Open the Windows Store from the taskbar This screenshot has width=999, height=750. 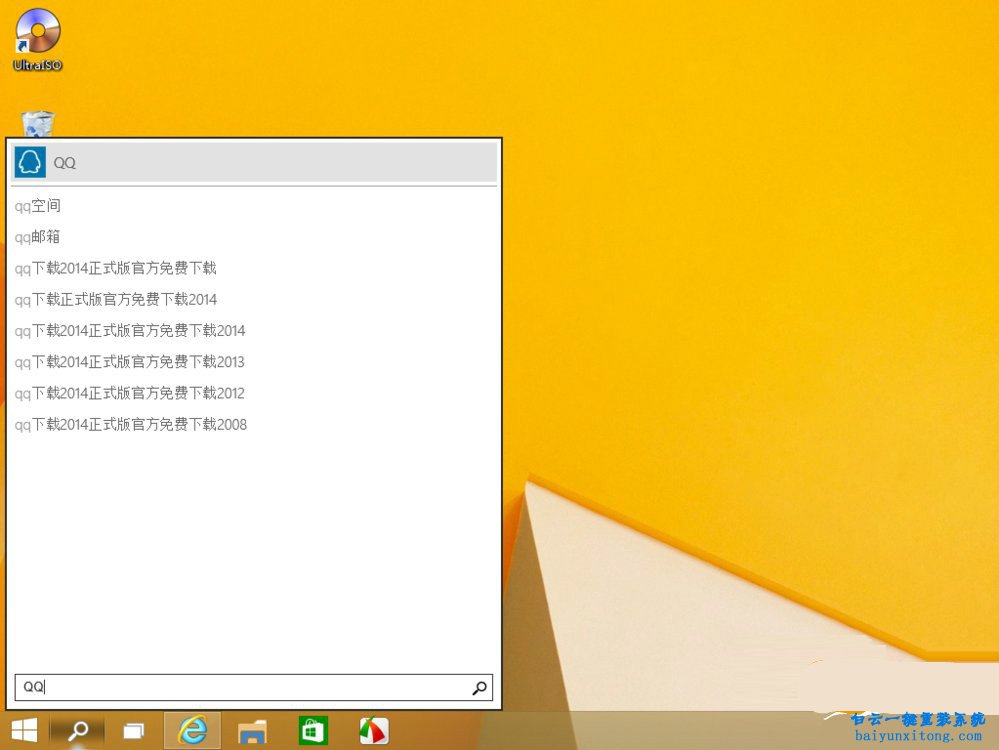tap(311, 730)
